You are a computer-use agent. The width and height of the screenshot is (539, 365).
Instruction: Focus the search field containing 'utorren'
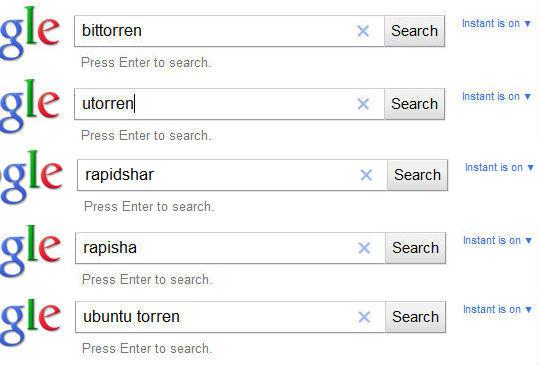click(229, 104)
